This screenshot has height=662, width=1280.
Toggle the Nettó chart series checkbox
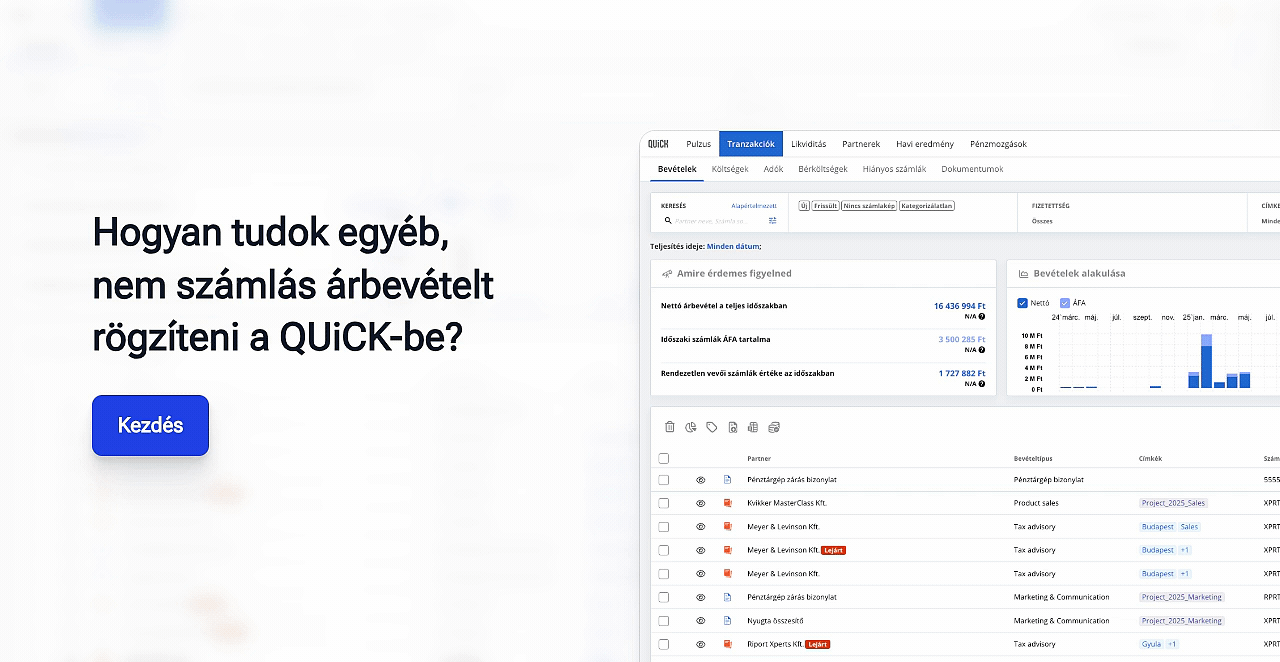tap(1022, 303)
